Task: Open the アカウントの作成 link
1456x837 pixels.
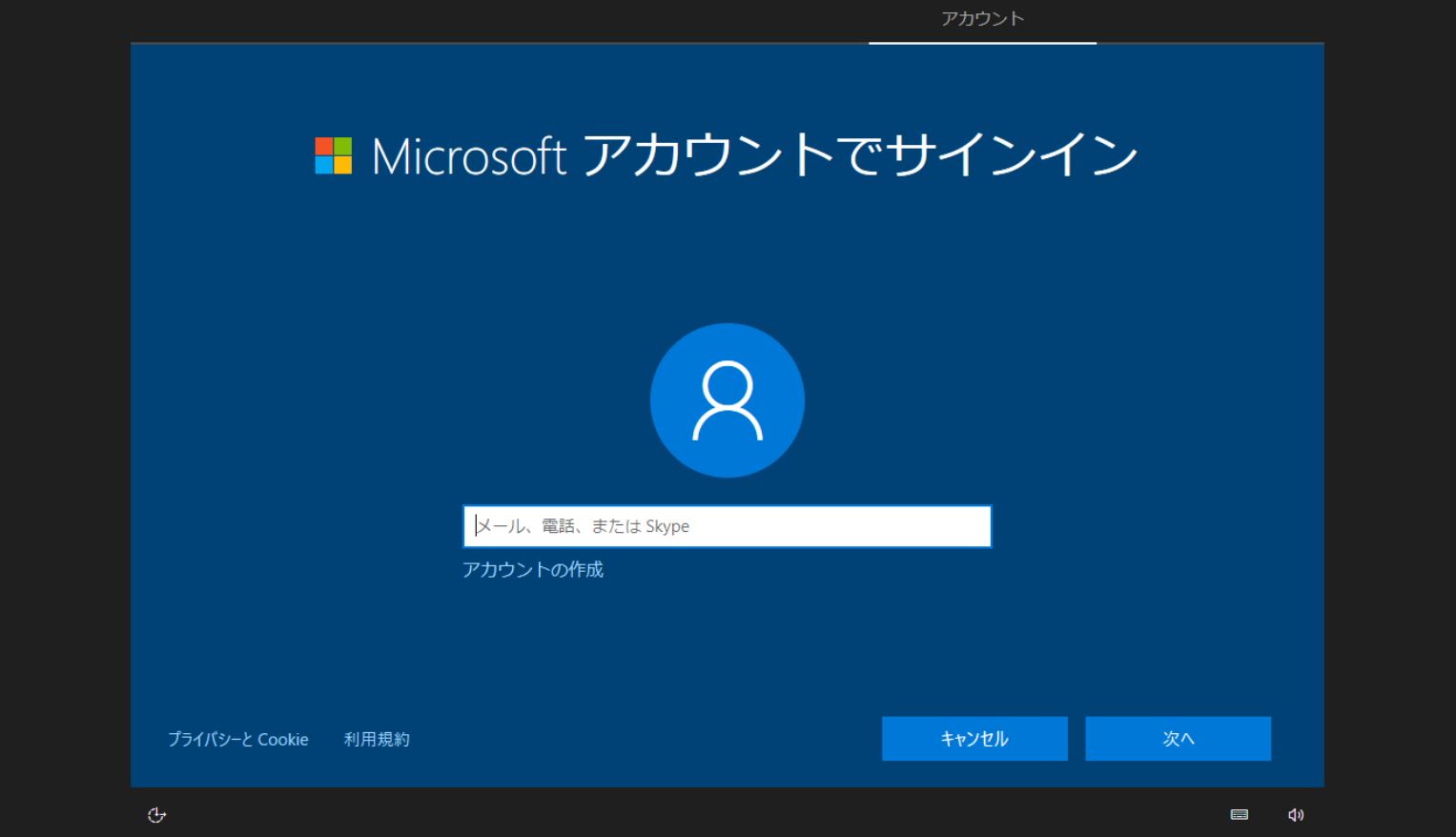Action: point(533,569)
